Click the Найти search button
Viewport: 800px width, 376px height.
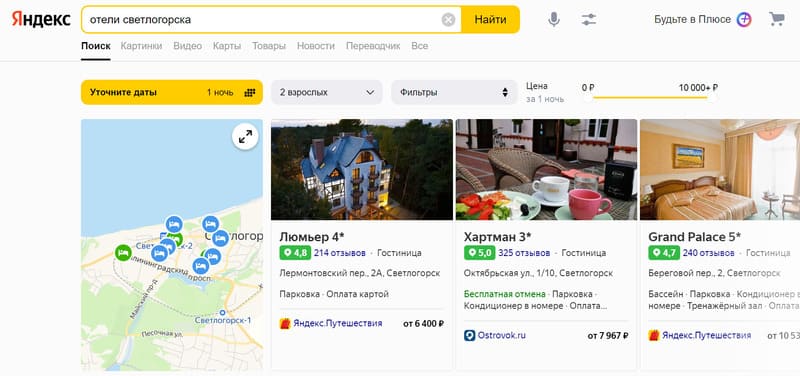coord(490,19)
